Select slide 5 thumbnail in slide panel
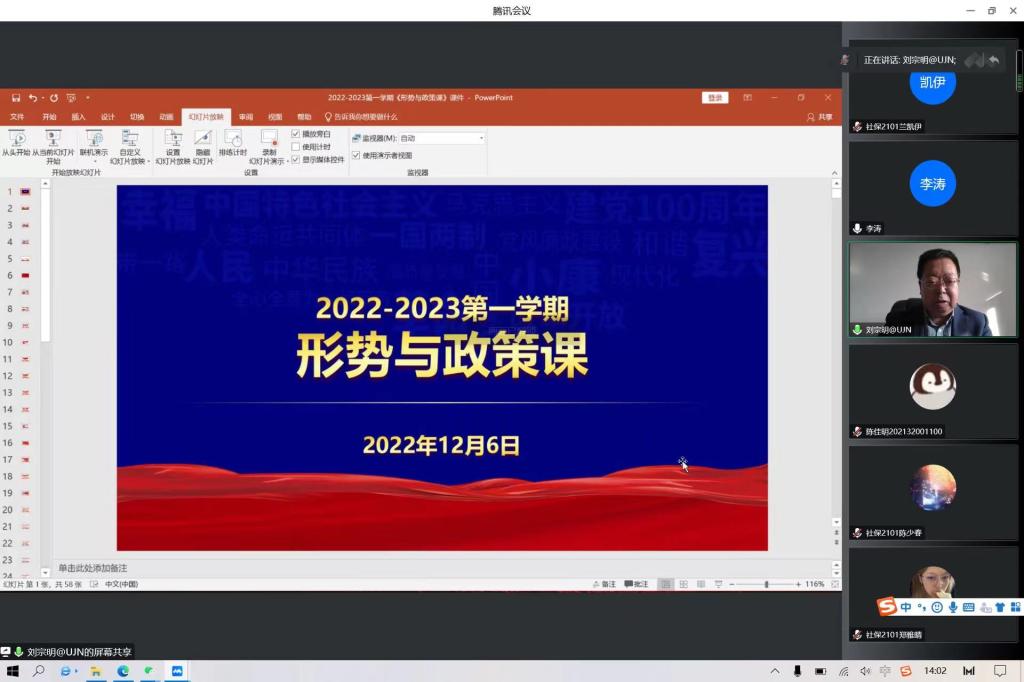This screenshot has width=1024, height=682. [25, 258]
